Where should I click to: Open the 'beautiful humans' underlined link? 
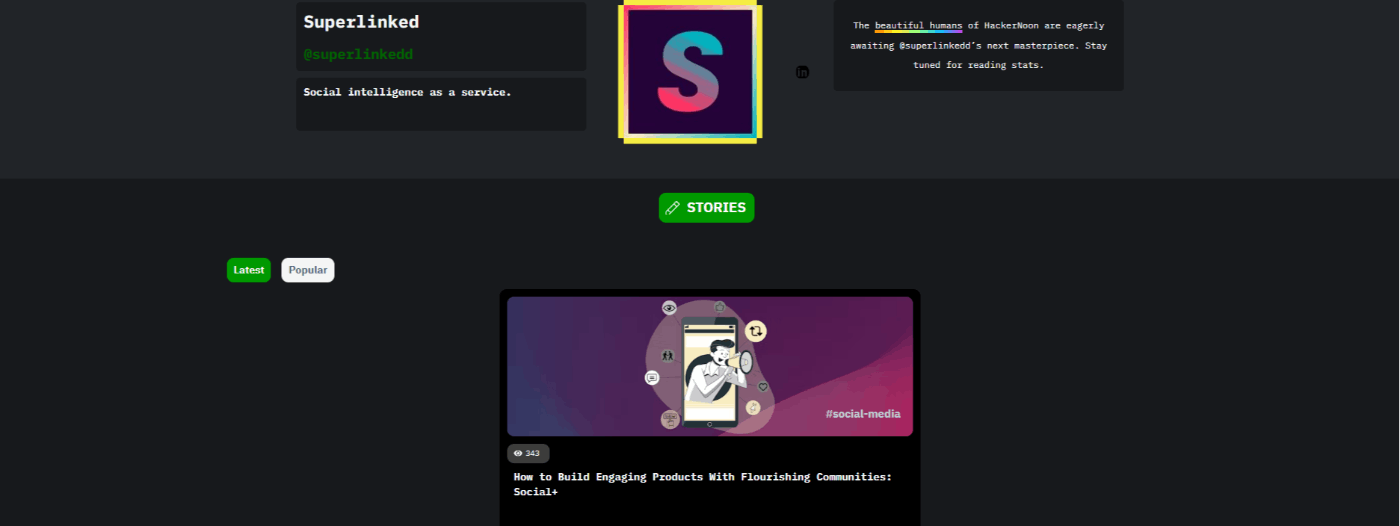click(x=918, y=26)
